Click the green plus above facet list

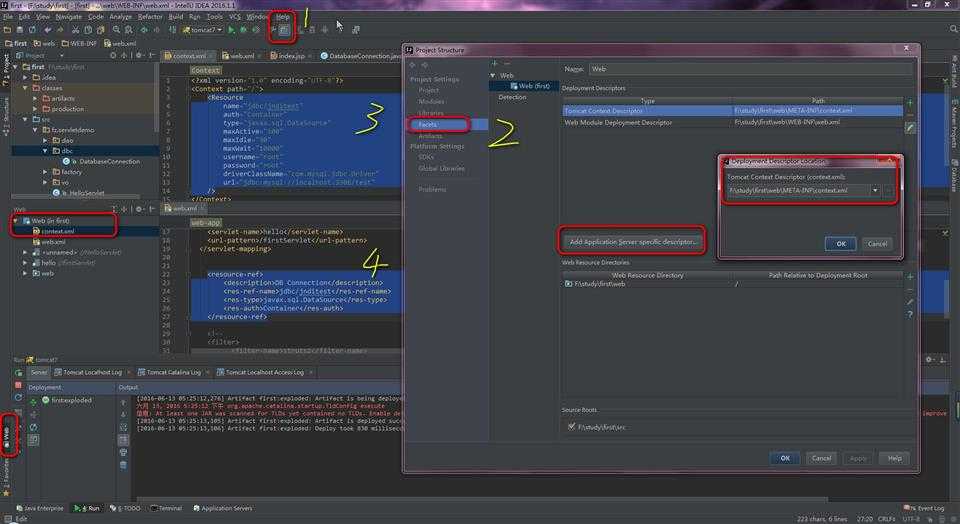pos(495,64)
